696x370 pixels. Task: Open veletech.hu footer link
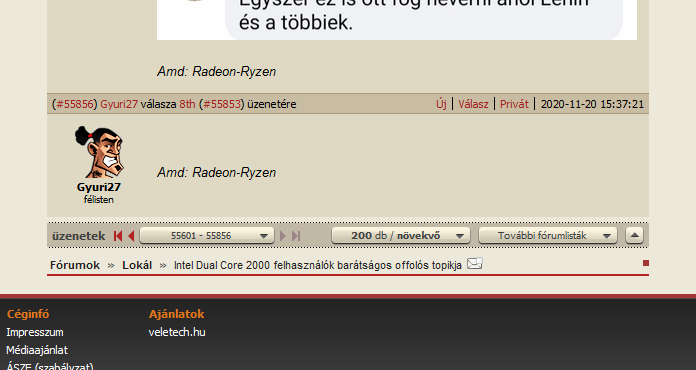tap(177, 332)
